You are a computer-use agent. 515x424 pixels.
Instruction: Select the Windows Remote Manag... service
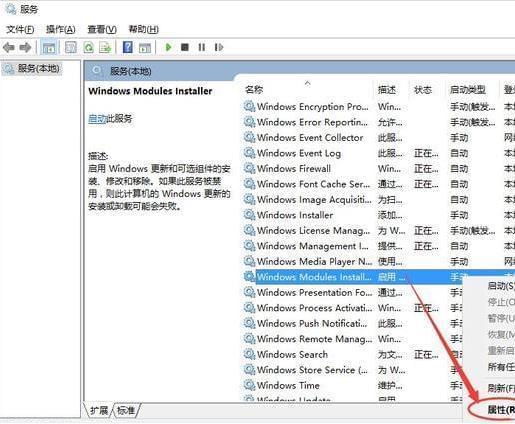tap(314, 339)
